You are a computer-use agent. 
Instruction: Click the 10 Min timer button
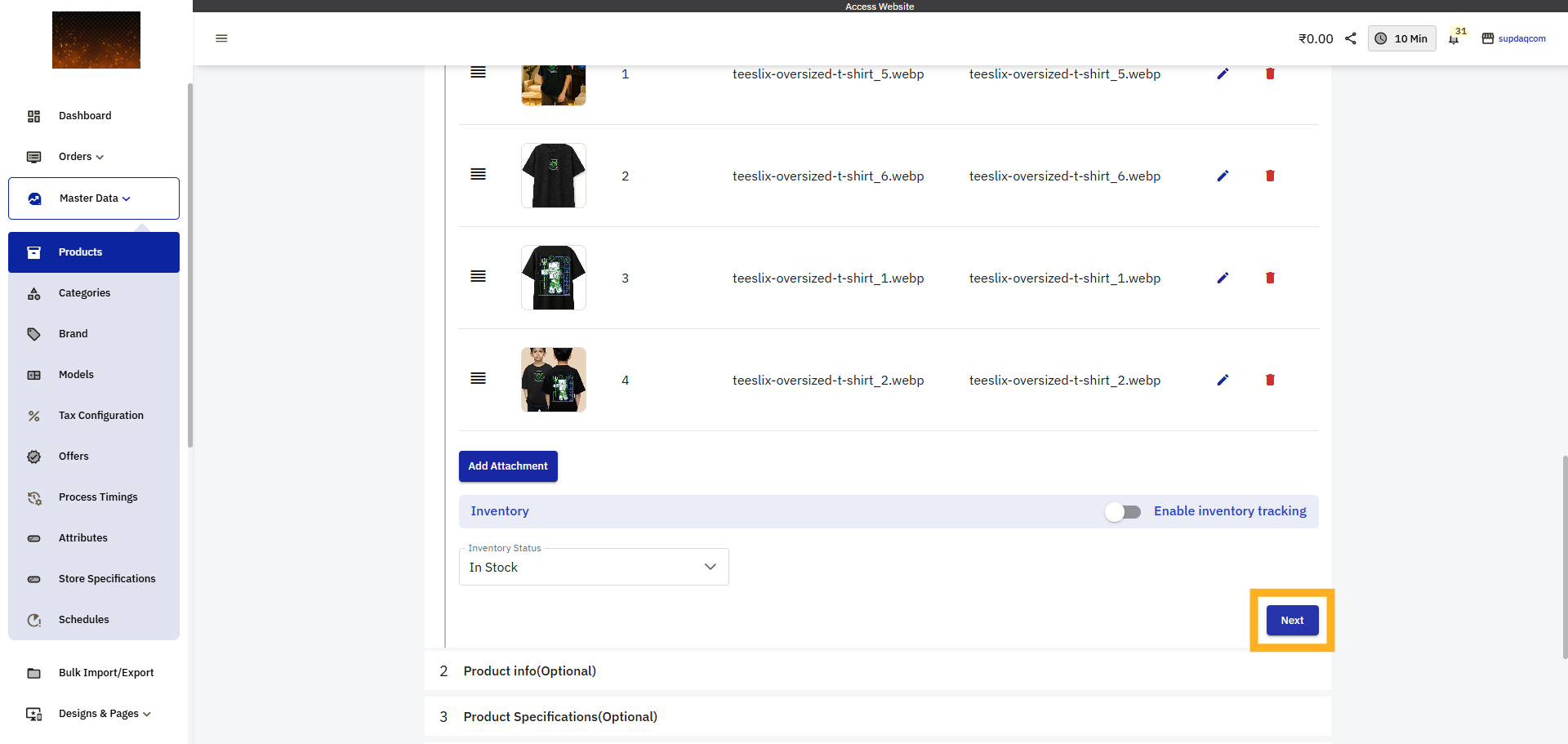click(1401, 38)
